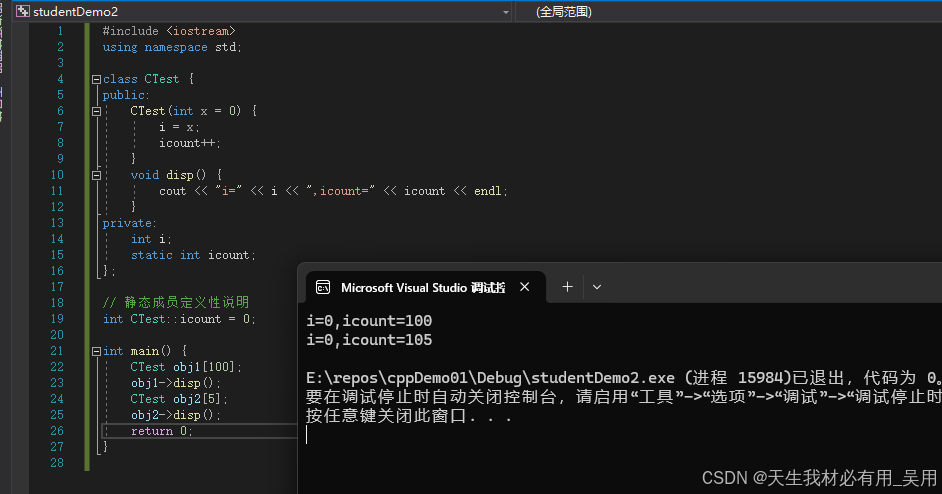The width and height of the screenshot is (942, 494).
Task: Click on "using namespace std;" line
Action: click(172, 47)
